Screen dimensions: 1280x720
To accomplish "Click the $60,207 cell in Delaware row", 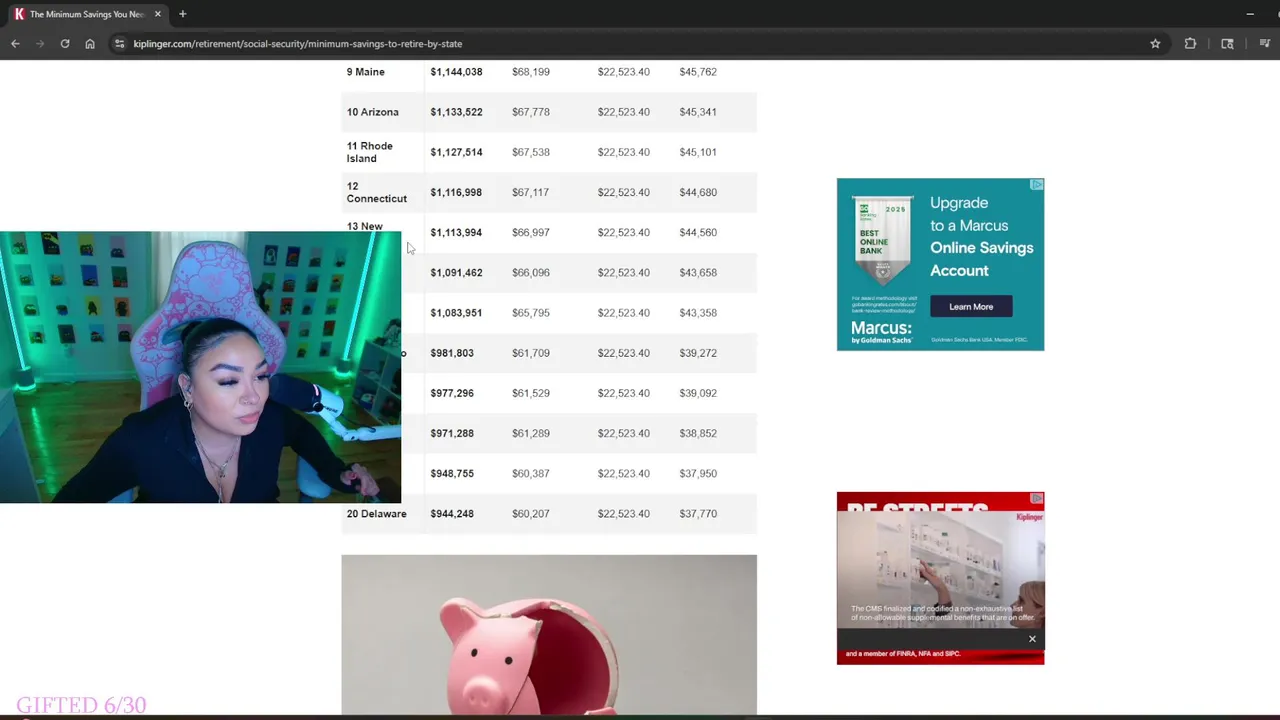I will coord(531,514).
